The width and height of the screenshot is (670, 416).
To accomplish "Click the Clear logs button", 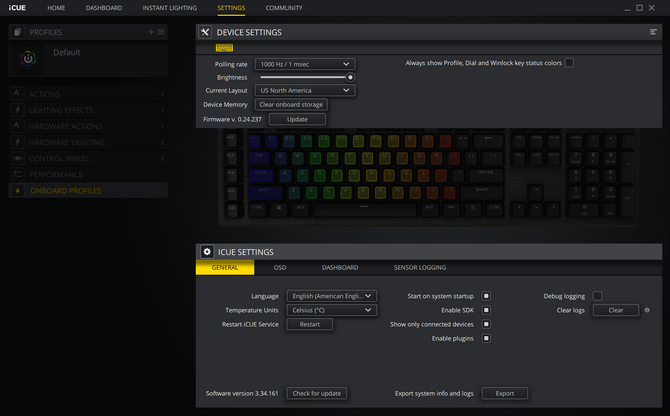I will pyautogui.click(x=616, y=310).
